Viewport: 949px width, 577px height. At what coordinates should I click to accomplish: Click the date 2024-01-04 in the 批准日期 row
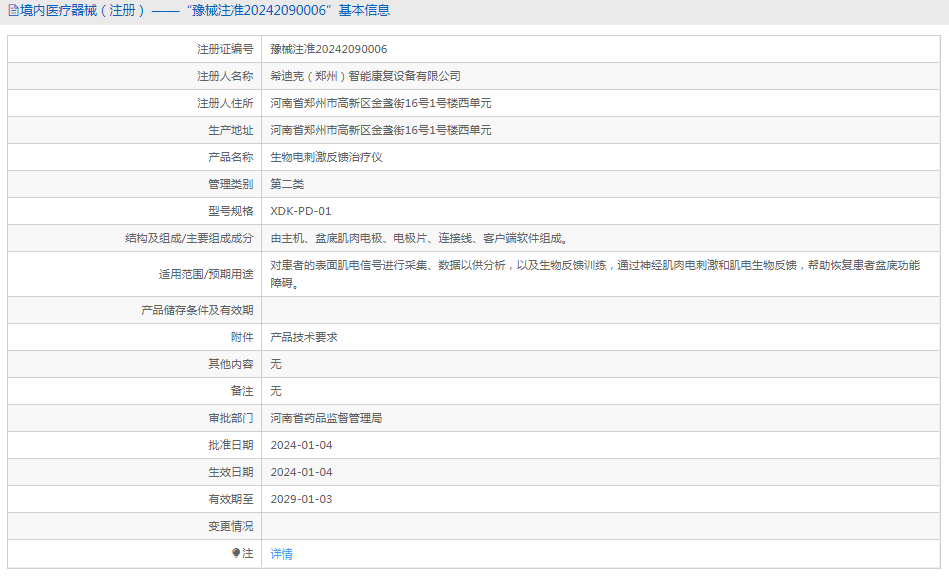(x=301, y=445)
